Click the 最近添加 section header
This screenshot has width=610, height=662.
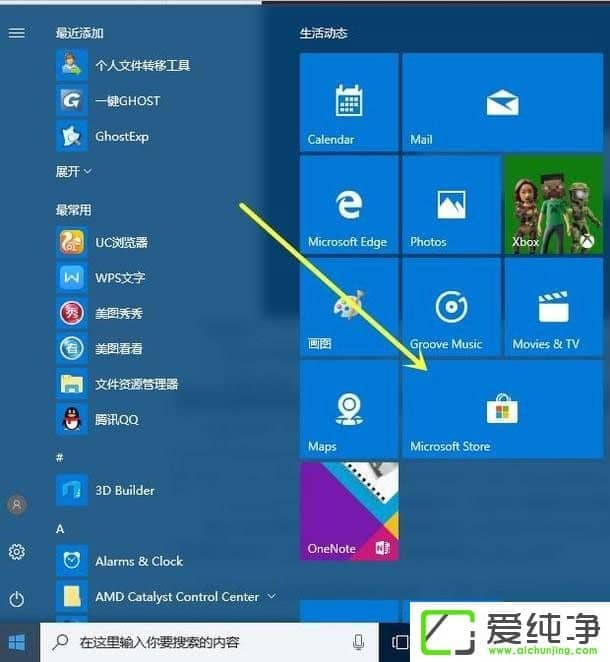coord(79,33)
